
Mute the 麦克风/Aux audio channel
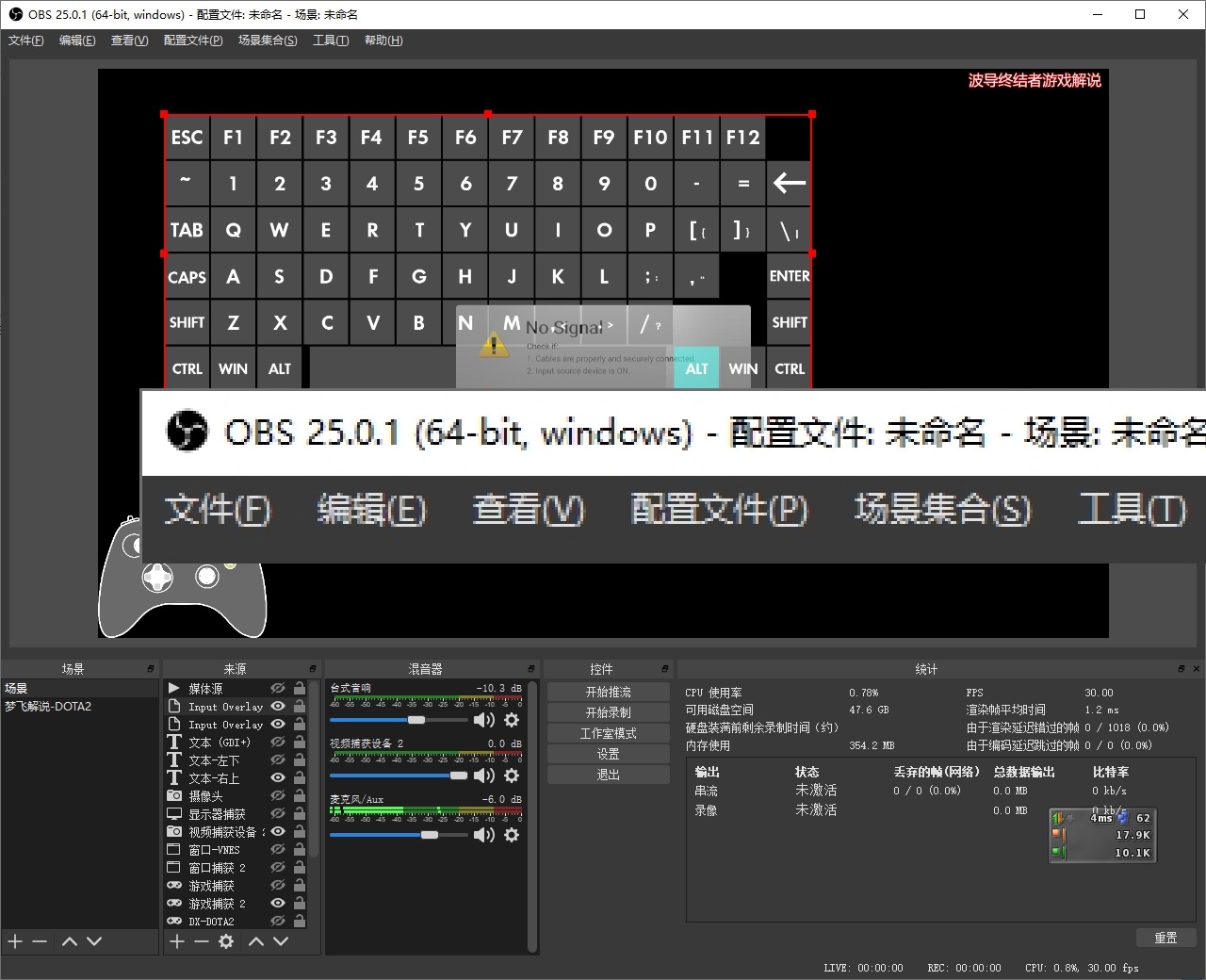click(483, 835)
